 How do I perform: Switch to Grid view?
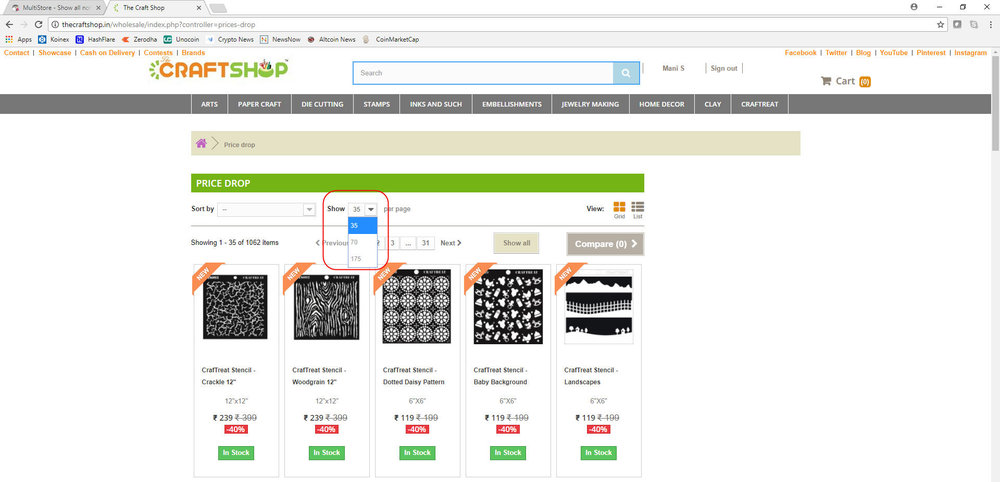click(619, 210)
